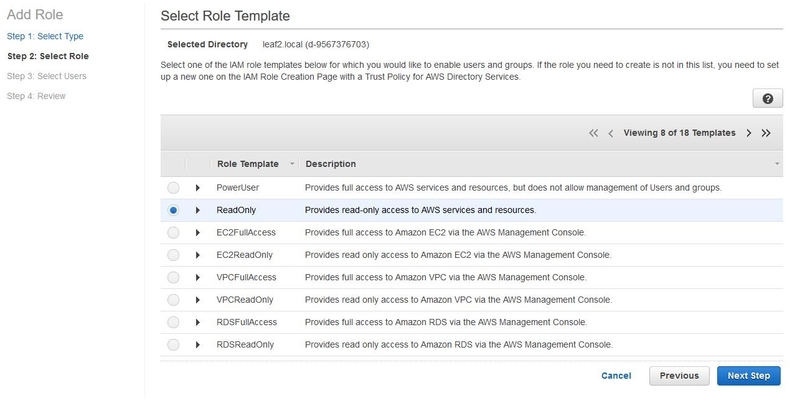Viewport: 800px width, 403px height.
Task: Open Role Template column sort arrow
Action: [291, 164]
